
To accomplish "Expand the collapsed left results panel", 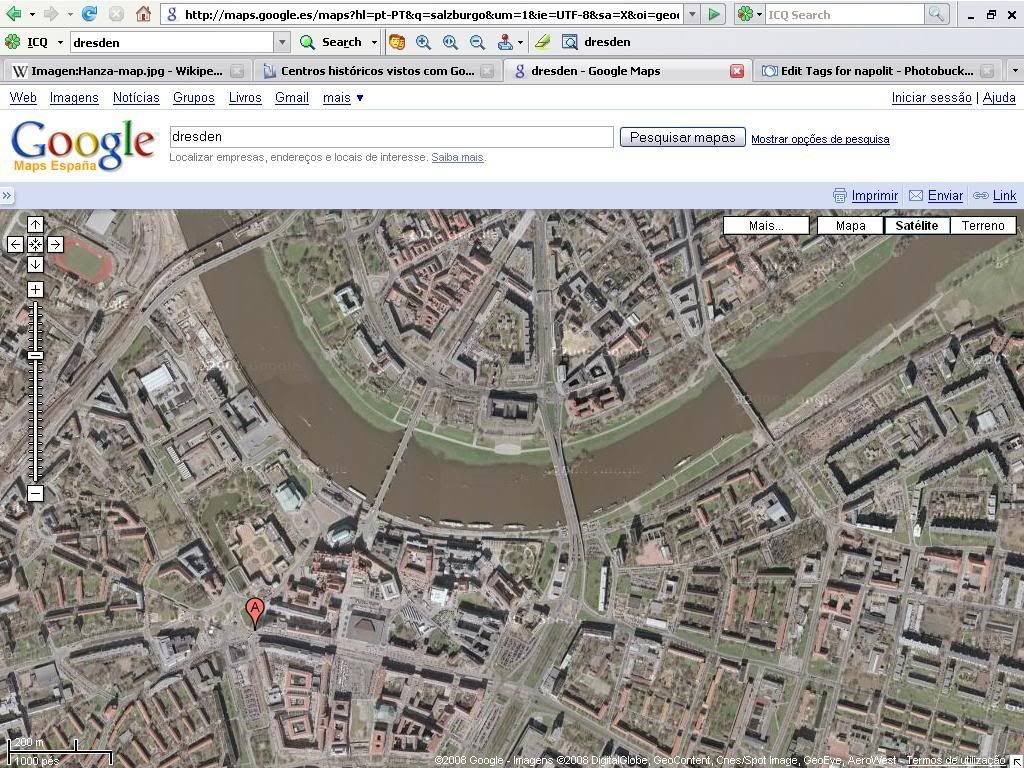I will (x=7, y=196).
